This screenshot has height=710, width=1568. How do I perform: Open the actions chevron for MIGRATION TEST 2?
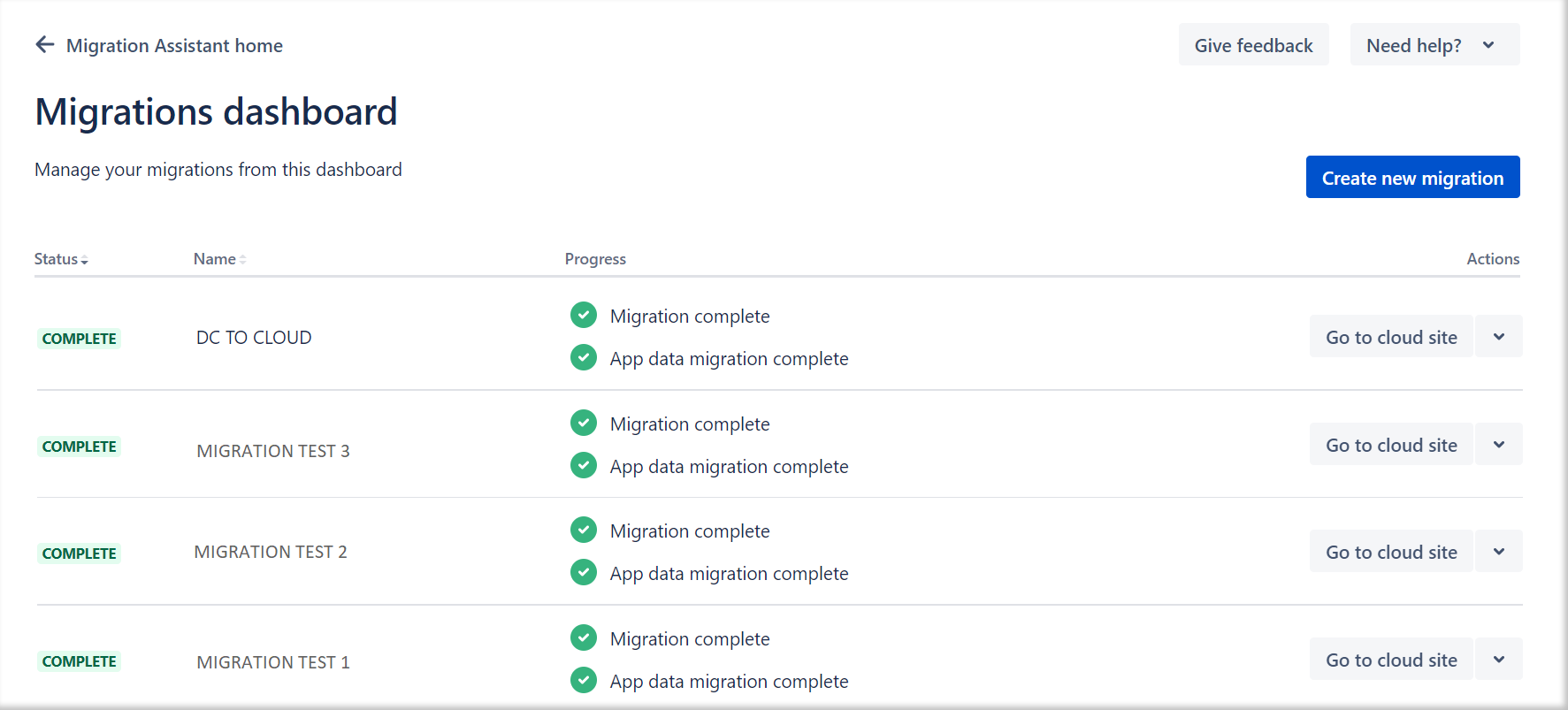click(1499, 552)
